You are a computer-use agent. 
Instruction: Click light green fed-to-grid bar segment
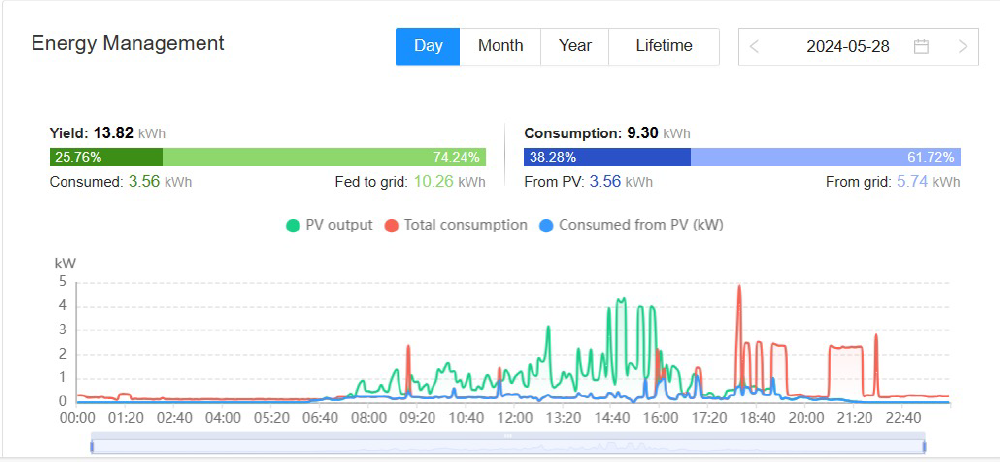(x=324, y=157)
